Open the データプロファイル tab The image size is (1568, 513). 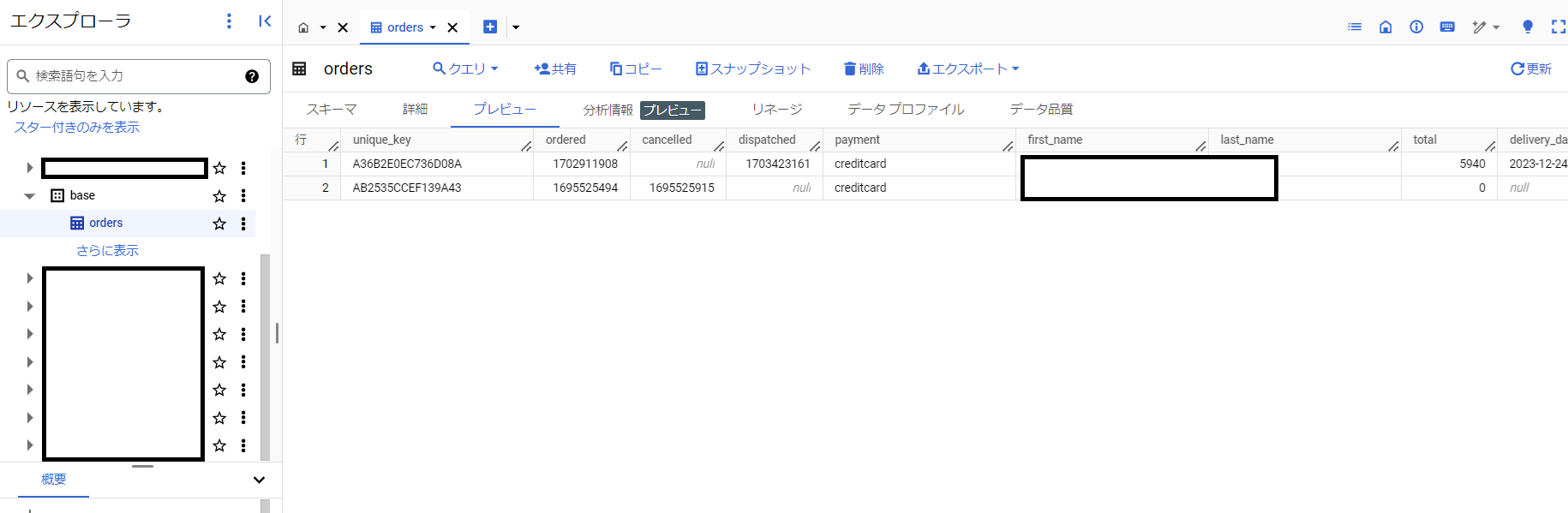click(906, 110)
